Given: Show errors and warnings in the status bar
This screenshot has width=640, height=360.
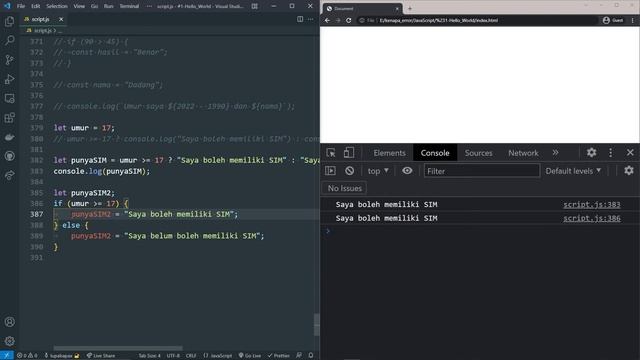Looking at the screenshot, I should coord(27,356).
